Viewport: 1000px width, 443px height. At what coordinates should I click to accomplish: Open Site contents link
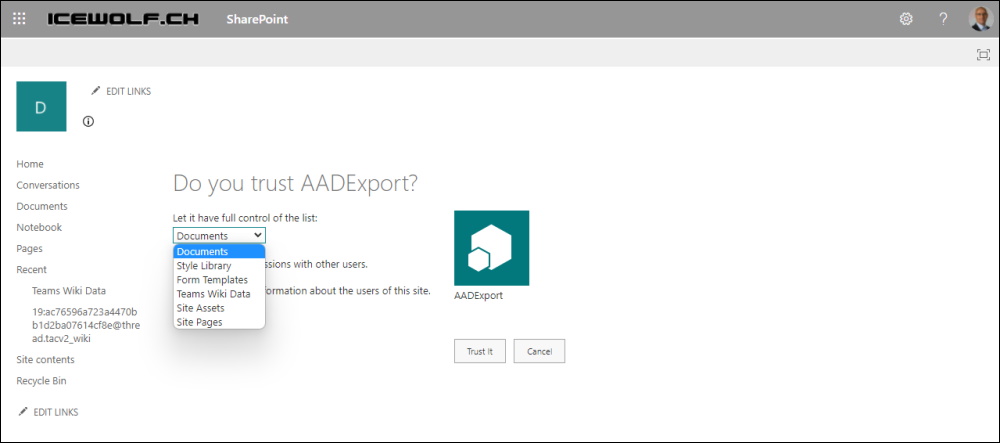45,359
